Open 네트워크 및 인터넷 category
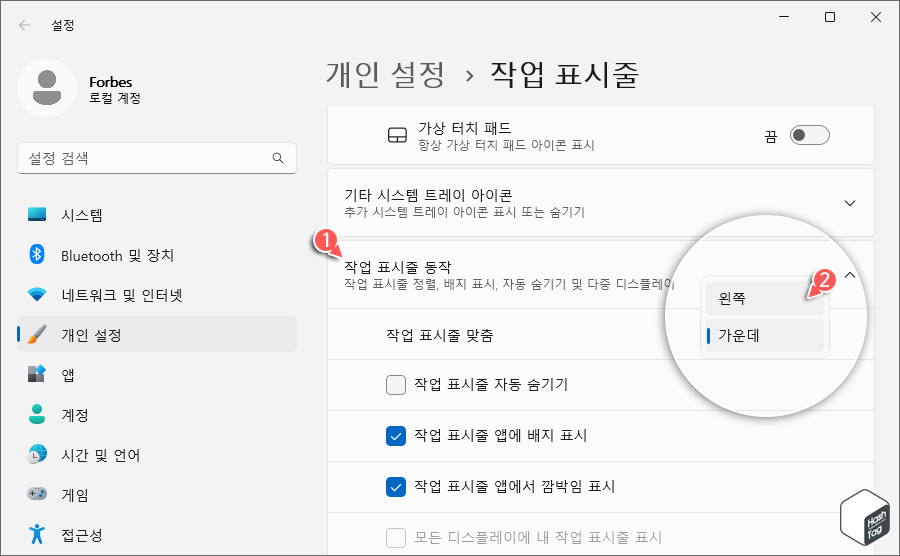Viewport: 900px width, 556px height. pos(157,295)
